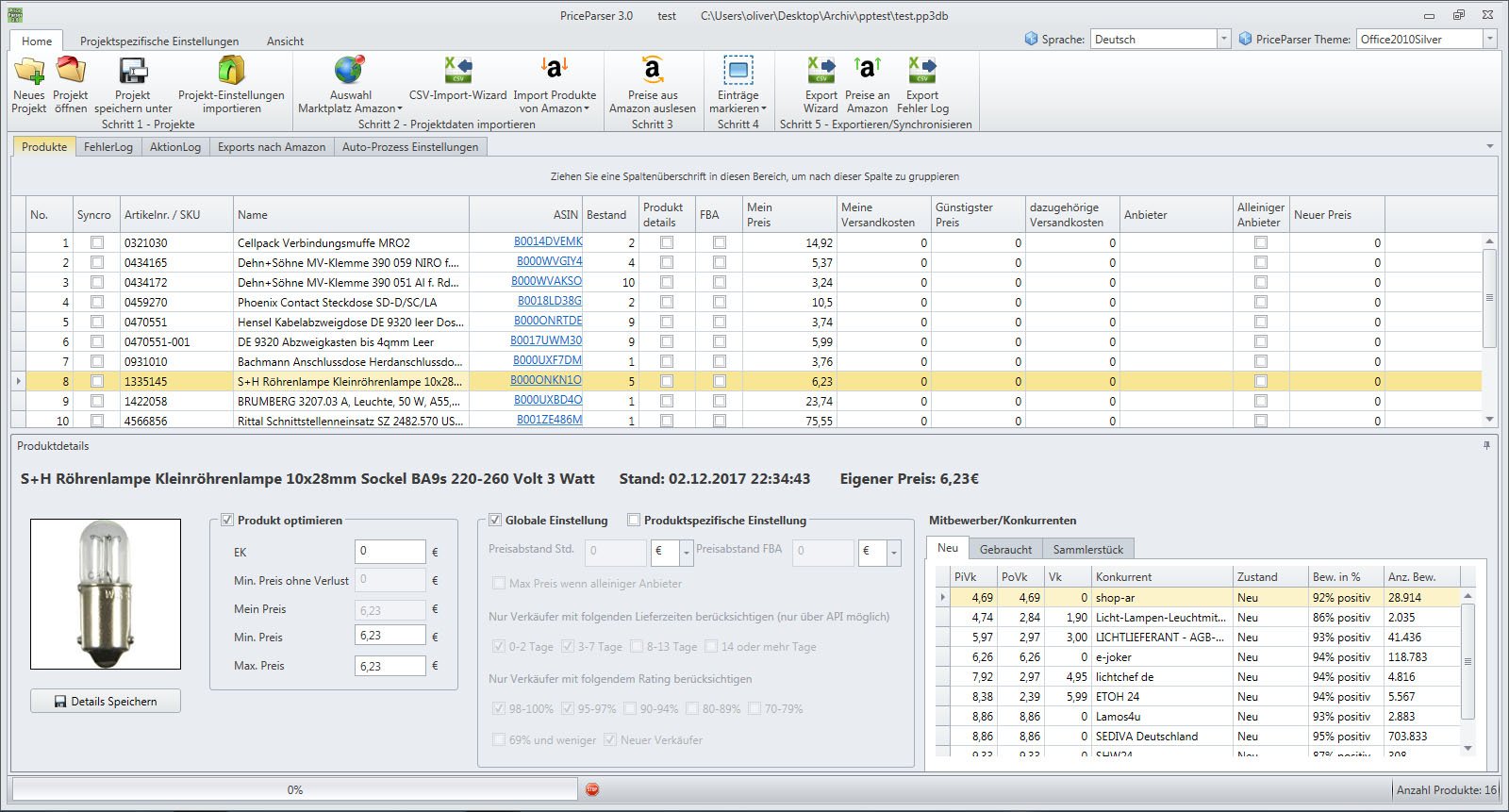This screenshot has height=812, width=1509.
Task: Click the red stop icon beside progress bar
Action: (x=592, y=789)
